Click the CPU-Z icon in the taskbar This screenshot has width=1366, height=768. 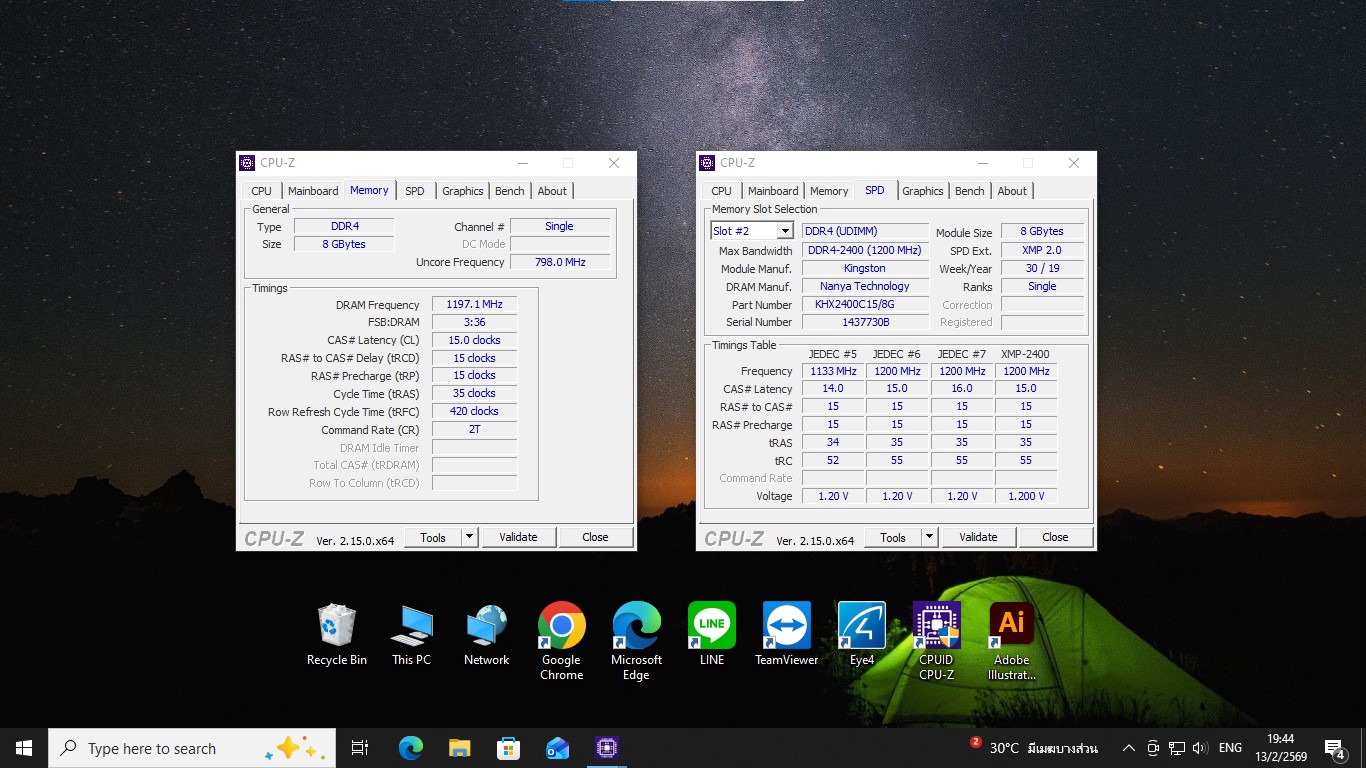tap(606, 748)
